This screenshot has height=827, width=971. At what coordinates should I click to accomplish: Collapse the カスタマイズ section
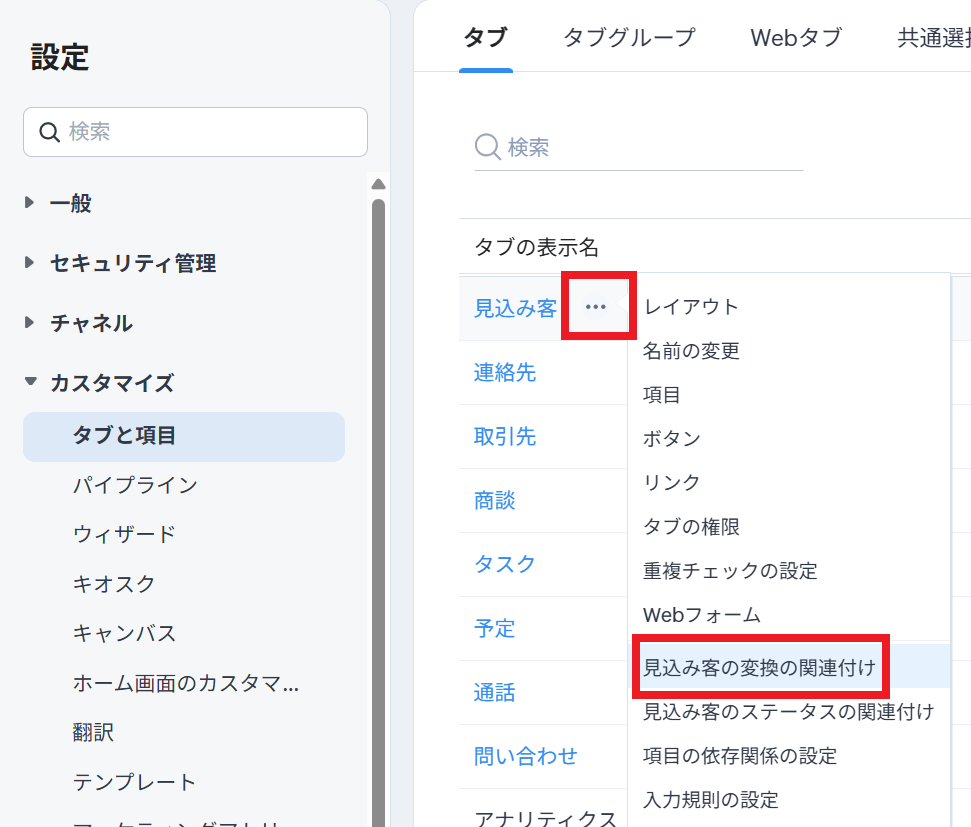tap(30, 382)
